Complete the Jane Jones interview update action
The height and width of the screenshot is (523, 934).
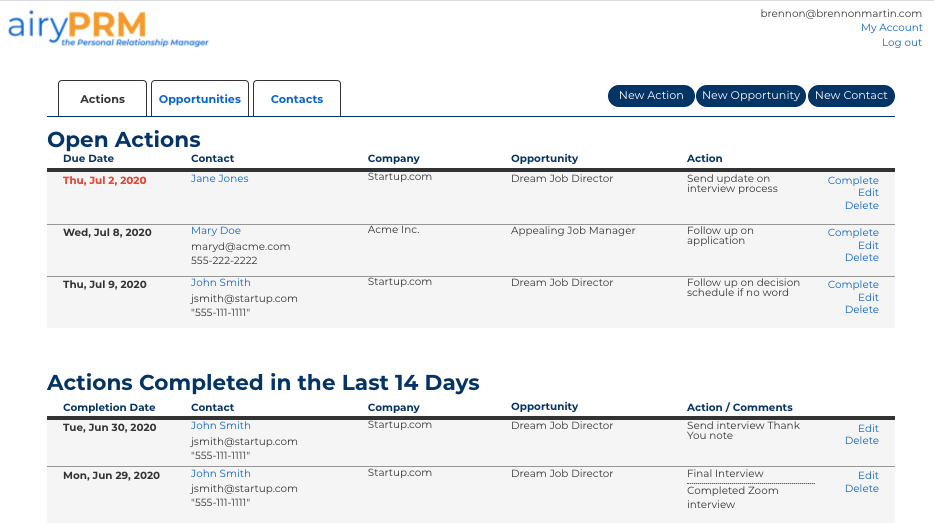pyautogui.click(x=853, y=181)
